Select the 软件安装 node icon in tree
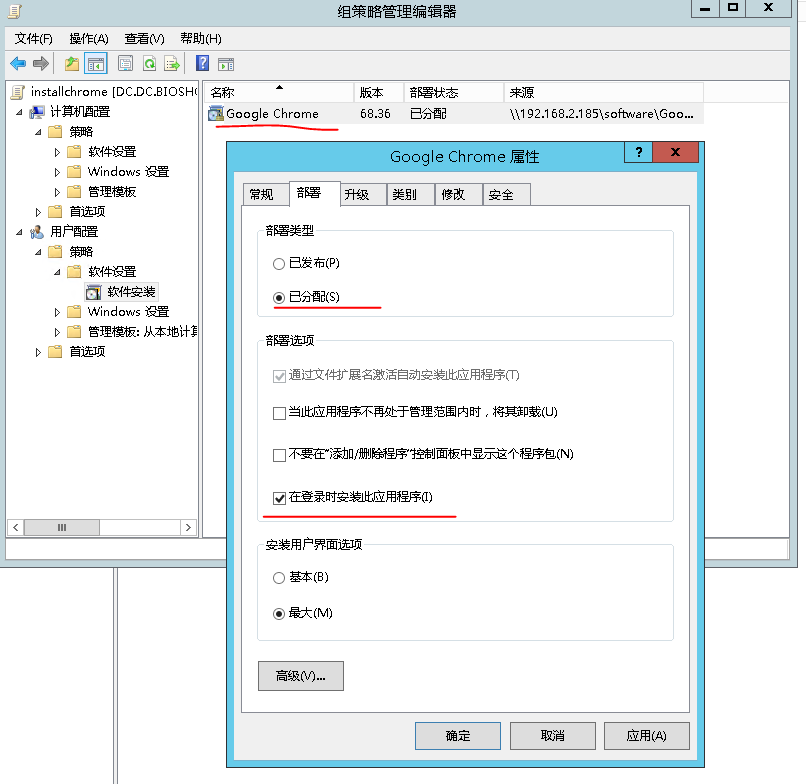Image resolution: width=806 pixels, height=784 pixels. [x=93, y=292]
